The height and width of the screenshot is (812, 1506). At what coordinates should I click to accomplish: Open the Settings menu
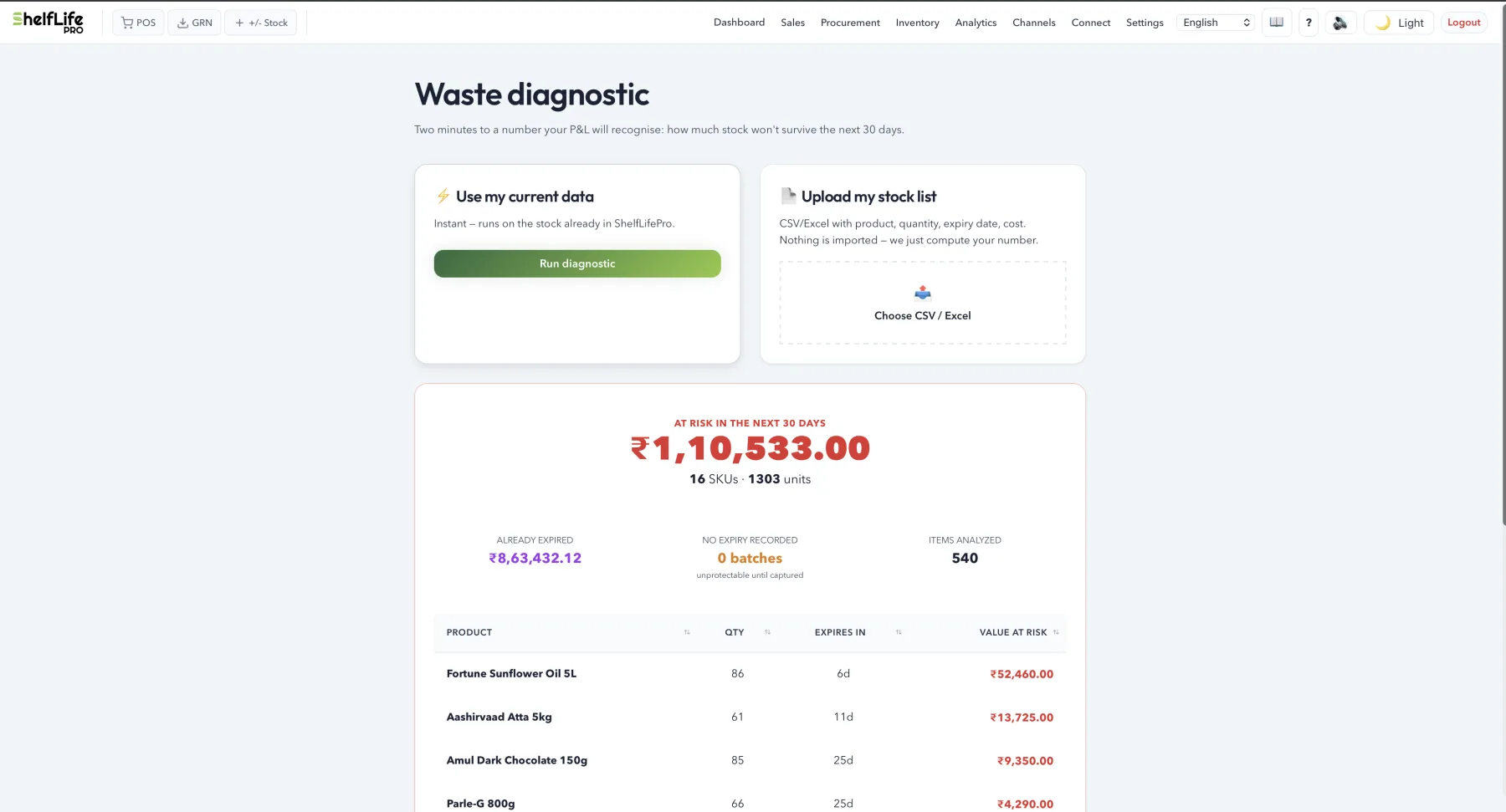1145,23
